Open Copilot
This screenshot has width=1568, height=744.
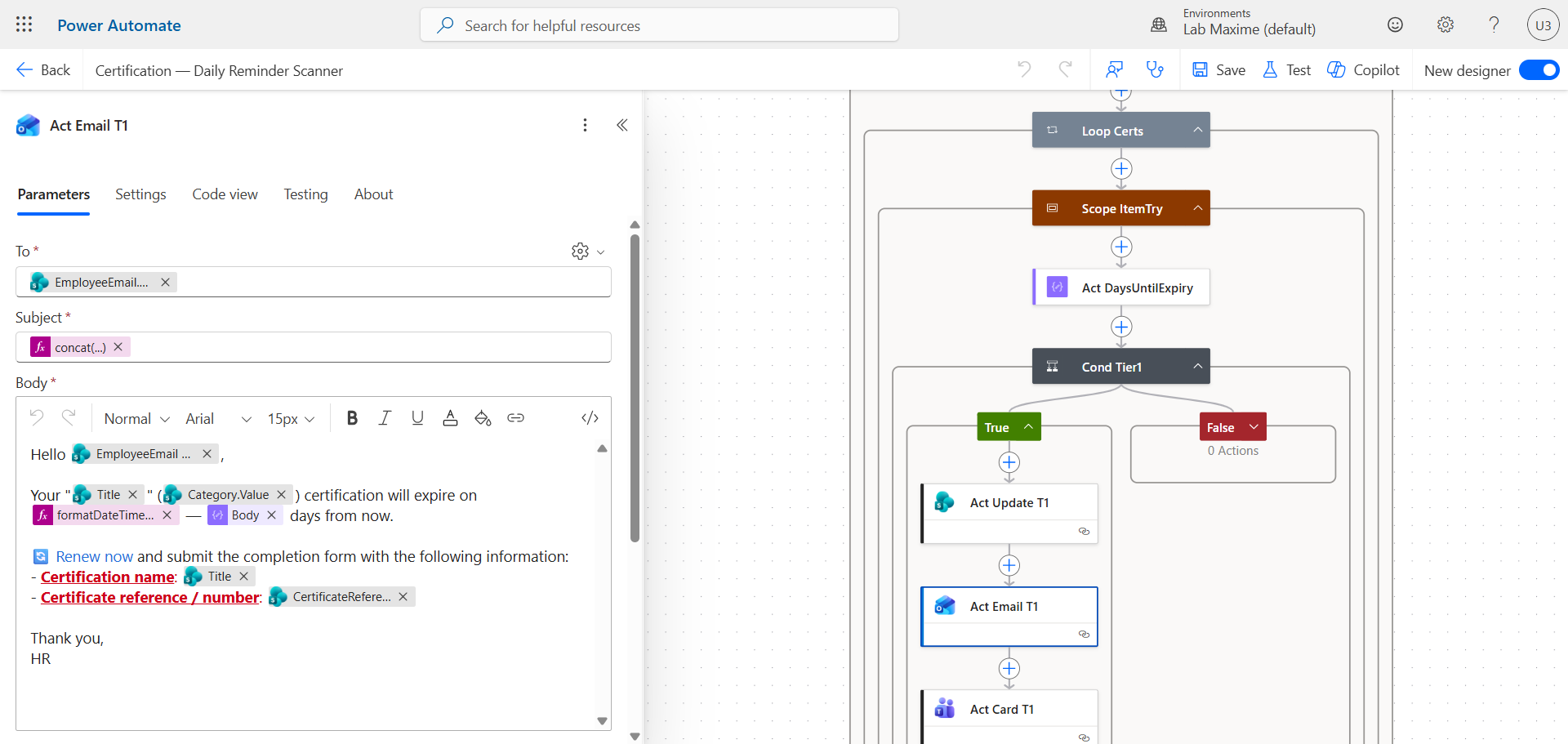[1363, 70]
